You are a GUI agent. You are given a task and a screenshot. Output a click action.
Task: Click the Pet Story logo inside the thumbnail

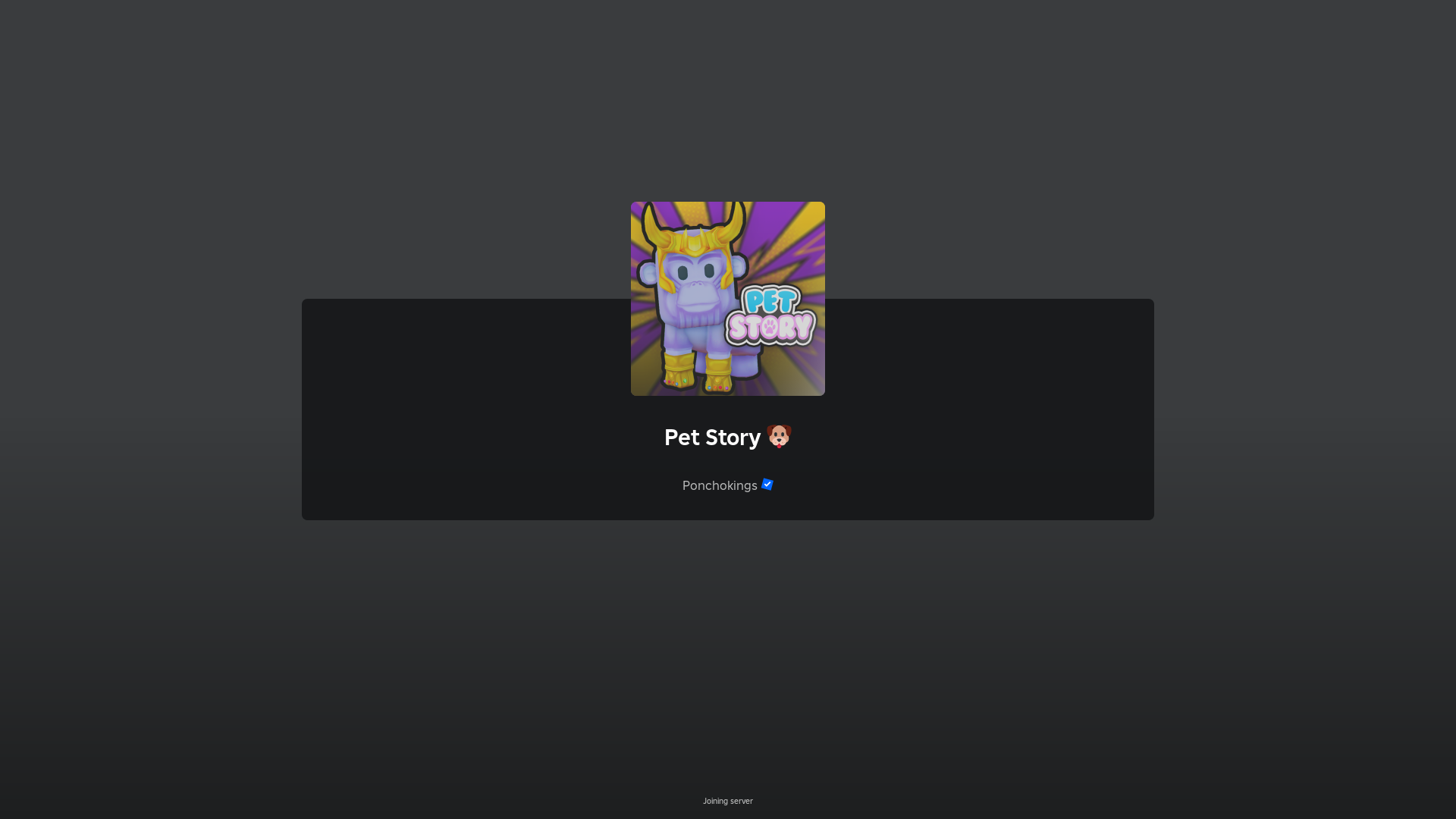tap(770, 315)
